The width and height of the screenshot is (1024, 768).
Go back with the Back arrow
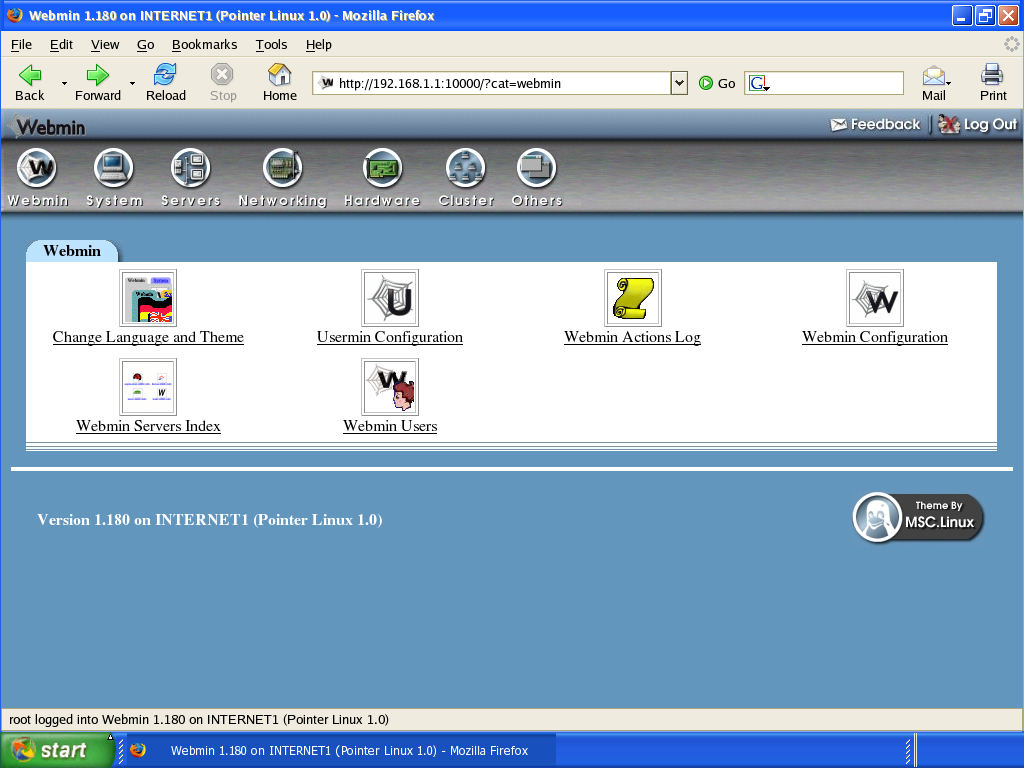(30, 83)
